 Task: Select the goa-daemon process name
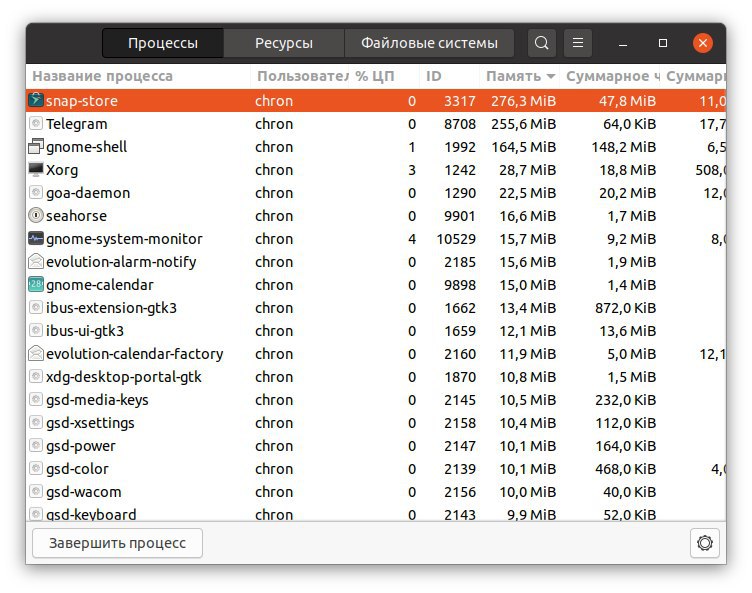(88, 193)
